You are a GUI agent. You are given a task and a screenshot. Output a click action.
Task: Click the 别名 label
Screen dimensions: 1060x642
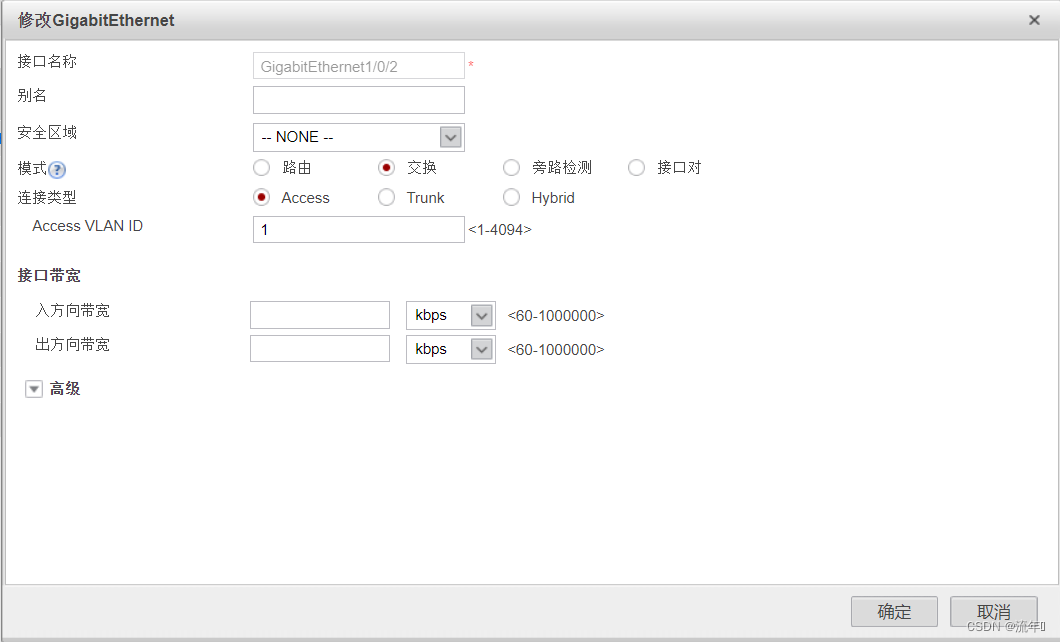tap(32, 95)
